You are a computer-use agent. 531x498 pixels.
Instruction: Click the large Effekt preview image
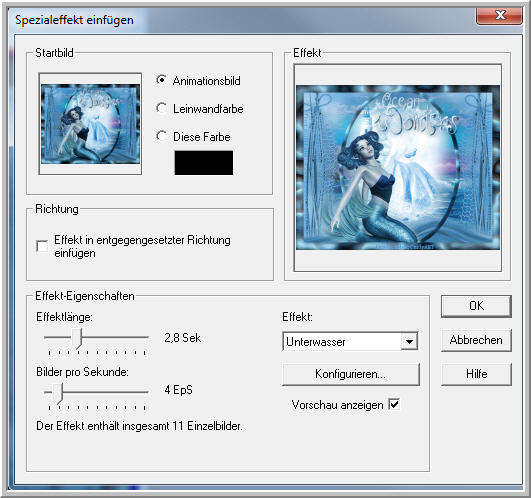(398, 168)
